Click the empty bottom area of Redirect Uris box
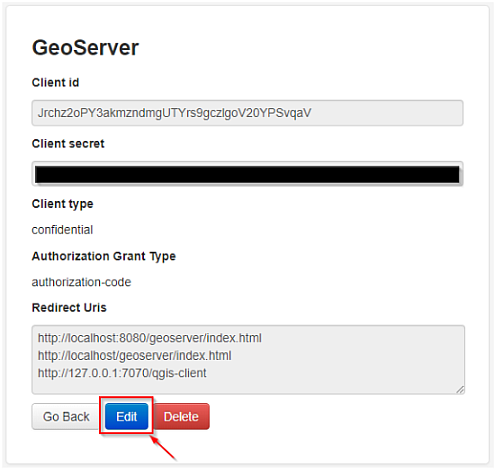This screenshot has width=495, height=472. pos(248,387)
